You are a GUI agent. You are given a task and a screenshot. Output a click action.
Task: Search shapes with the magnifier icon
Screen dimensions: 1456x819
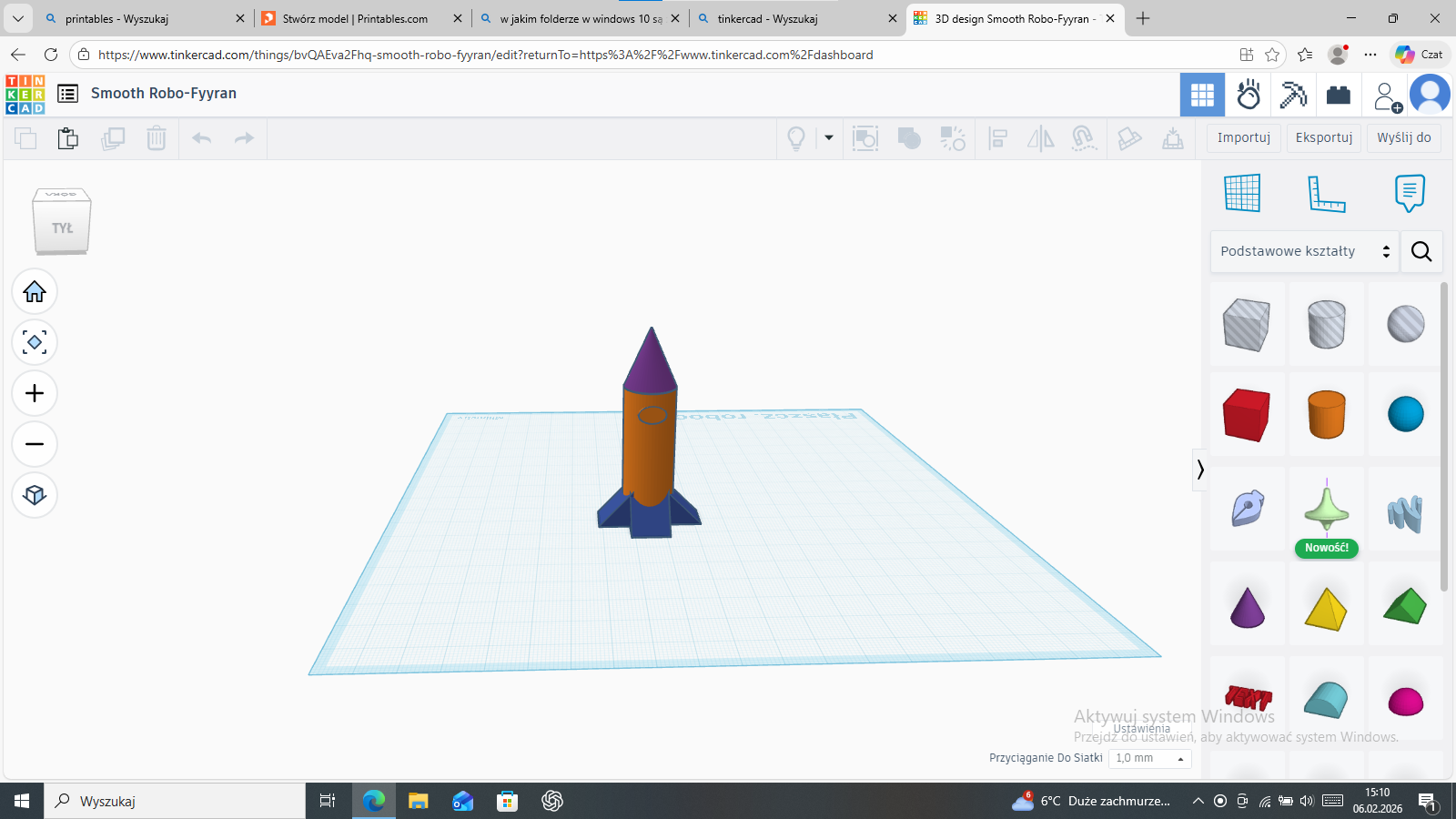1421,251
